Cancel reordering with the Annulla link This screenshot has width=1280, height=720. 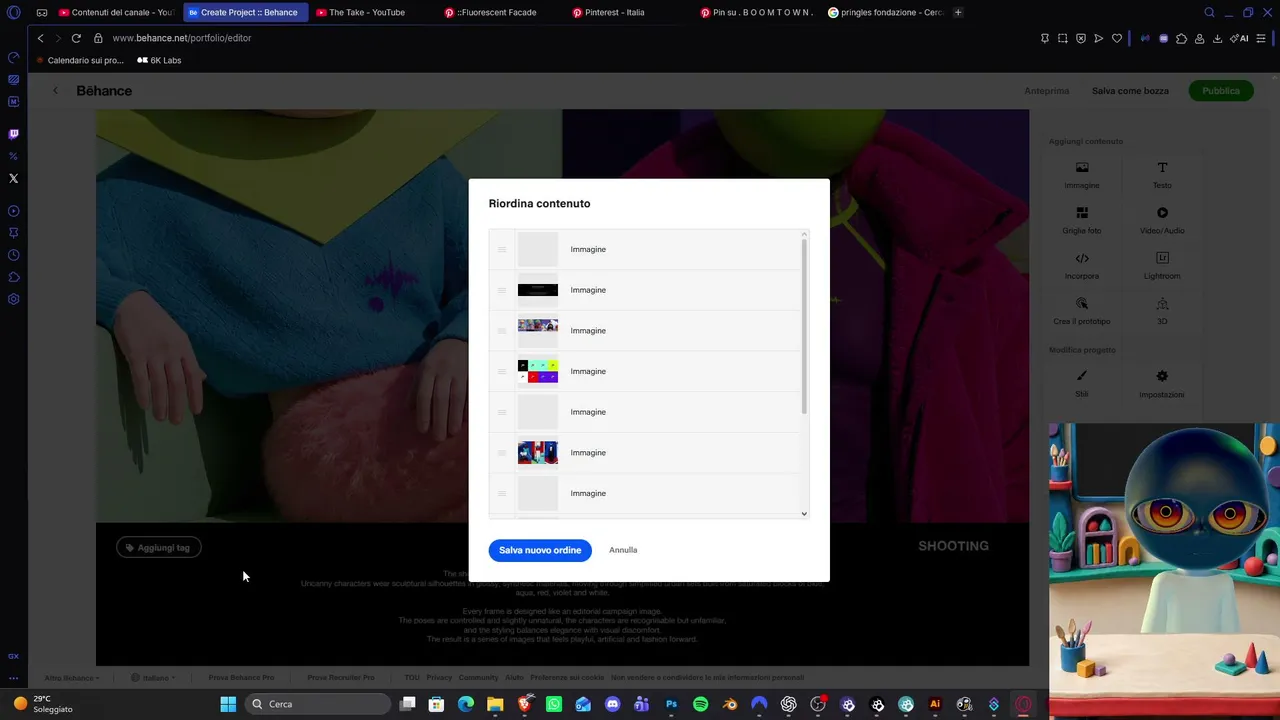click(x=623, y=550)
